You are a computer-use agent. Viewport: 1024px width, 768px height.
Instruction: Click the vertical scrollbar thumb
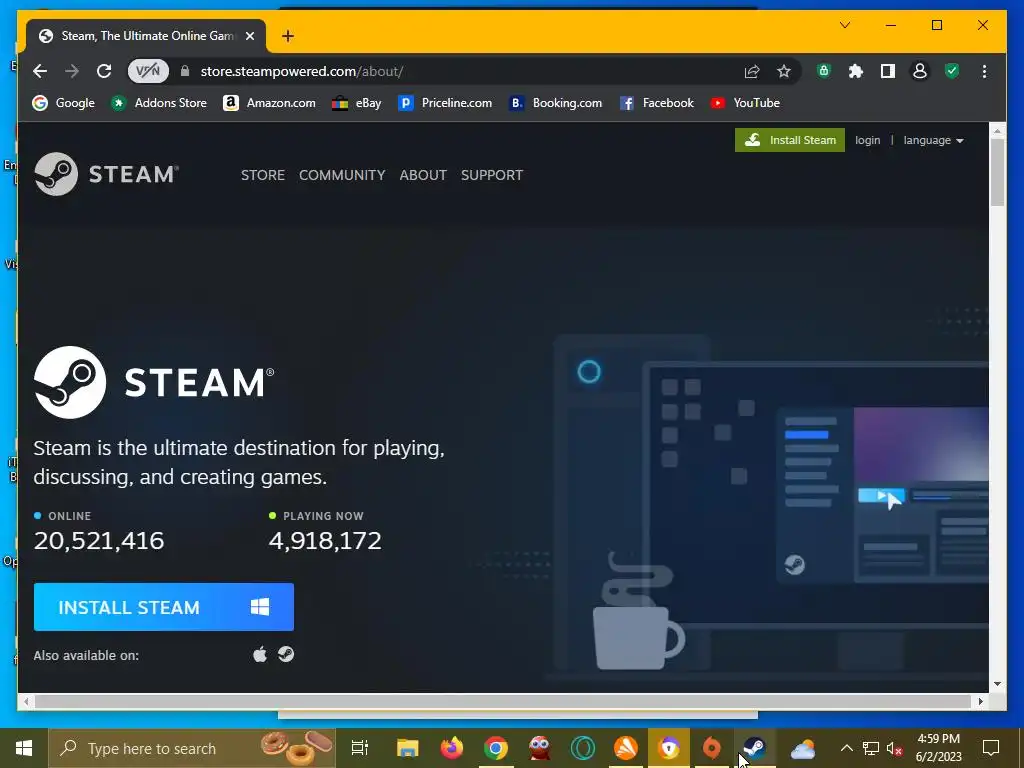tap(997, 172)
